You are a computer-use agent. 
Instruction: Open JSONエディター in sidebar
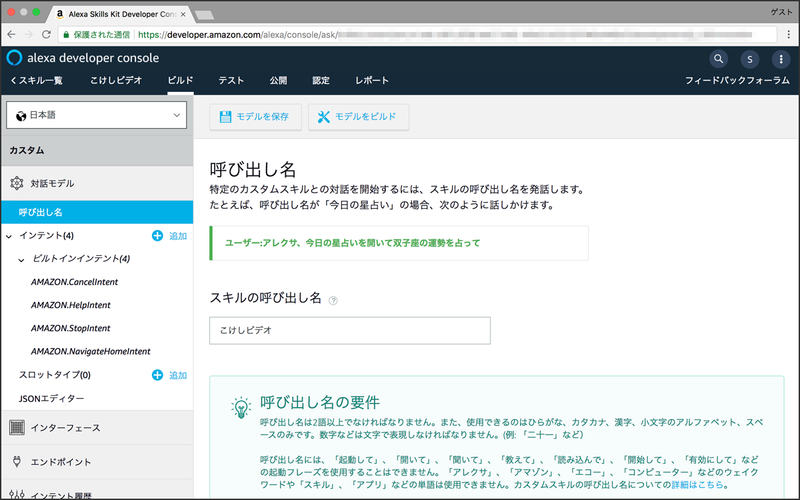coord(51,398)
